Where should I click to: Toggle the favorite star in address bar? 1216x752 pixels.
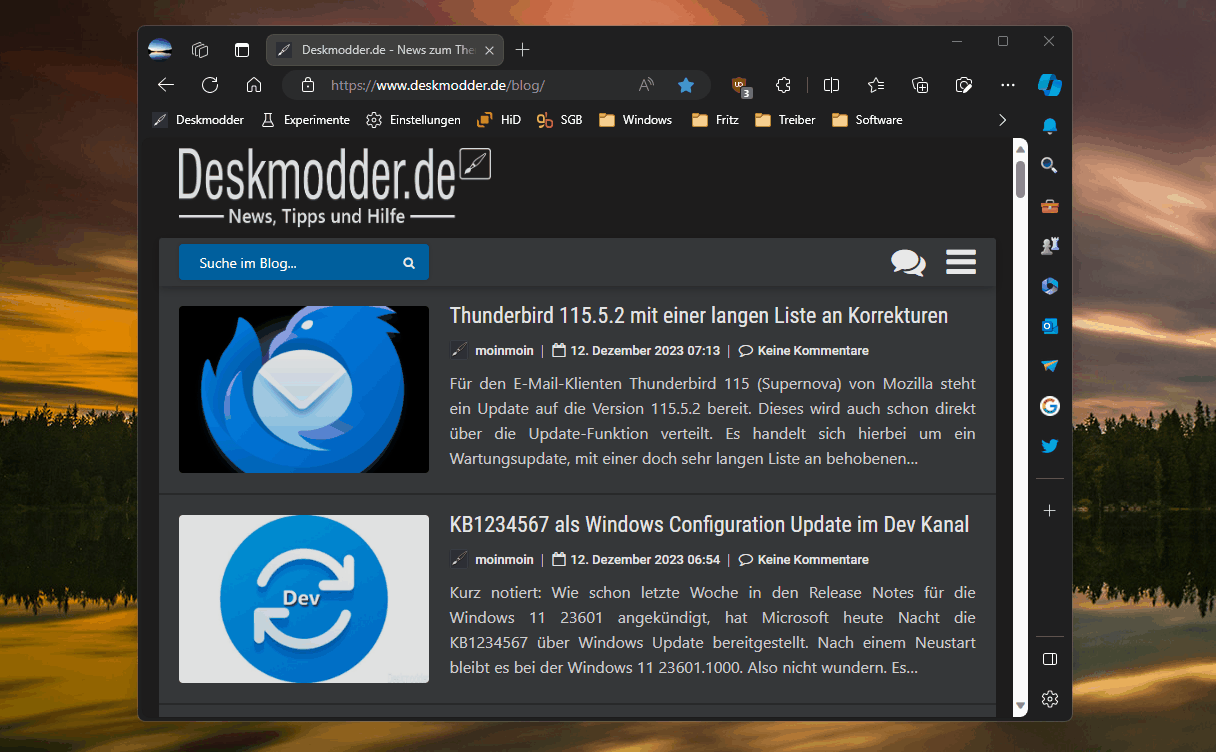click(x=686, y=85)
